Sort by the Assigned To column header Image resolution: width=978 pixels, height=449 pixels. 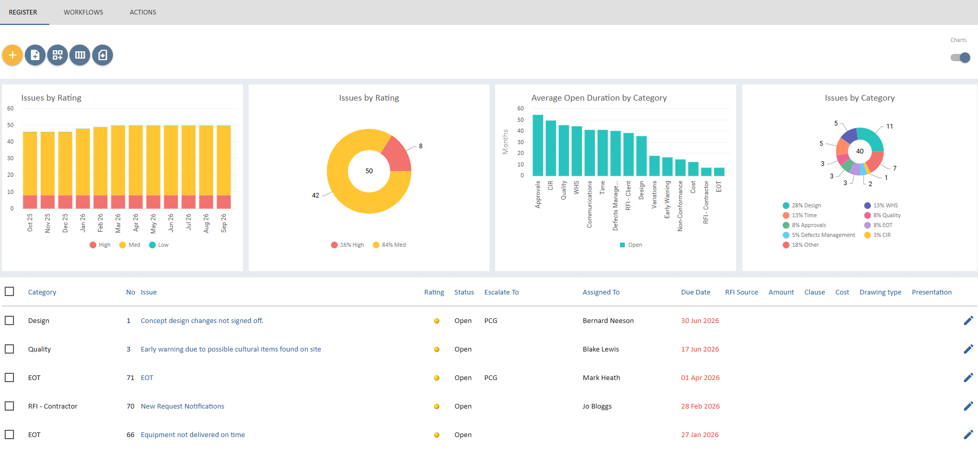click(601, 292)
